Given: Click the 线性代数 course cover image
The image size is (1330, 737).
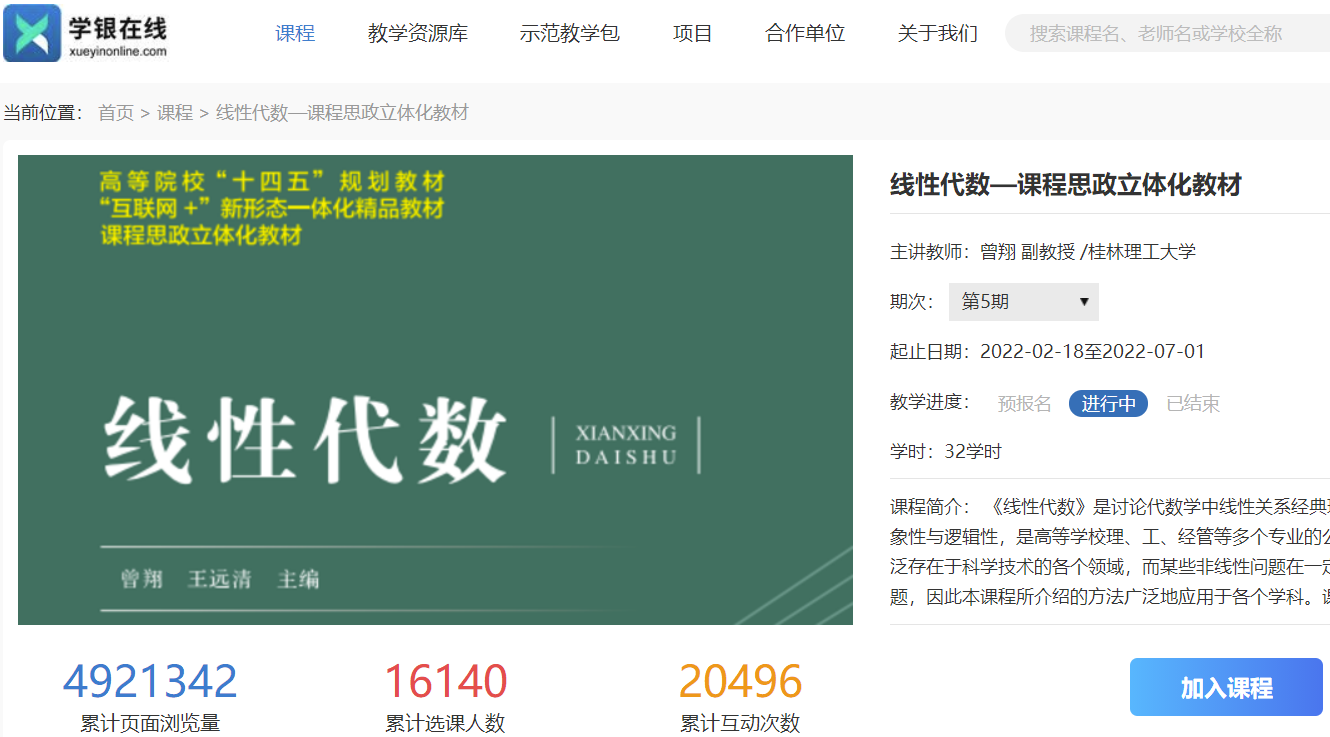Looking at the screenshot, I should pos(435,390).
